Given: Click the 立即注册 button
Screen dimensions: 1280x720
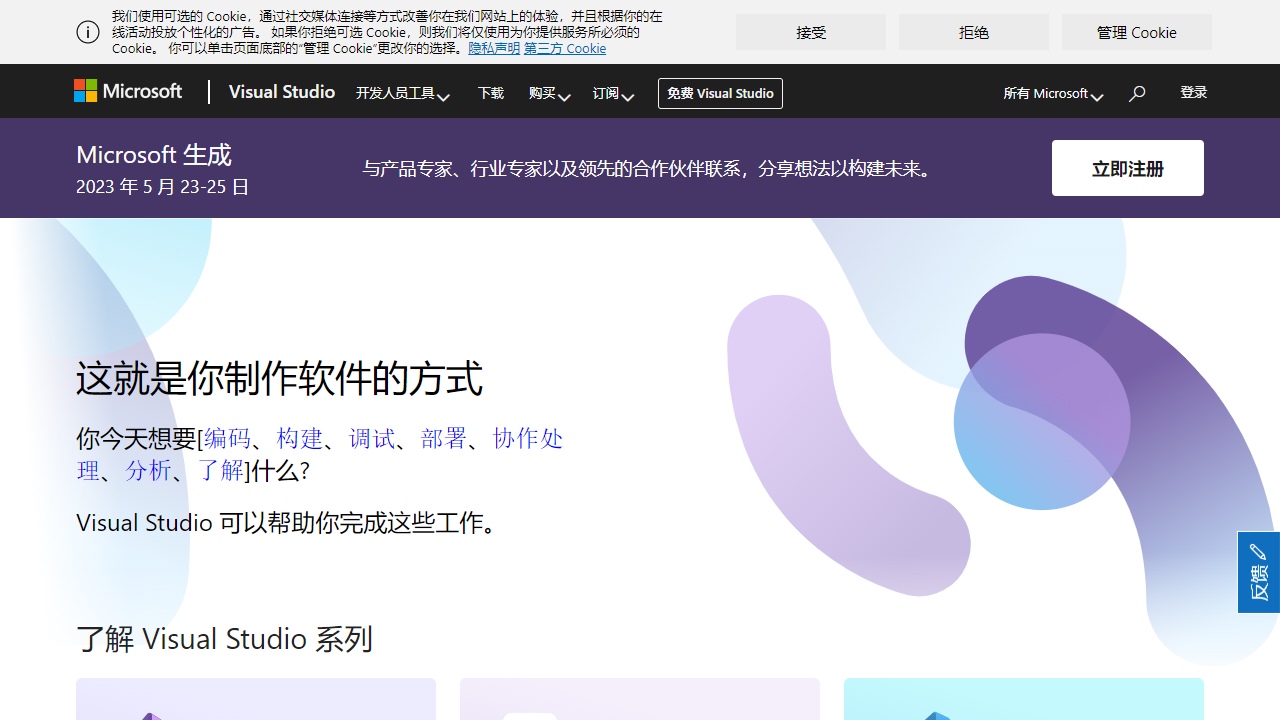Looking at the screenshot, I should tap(1128, 168).
